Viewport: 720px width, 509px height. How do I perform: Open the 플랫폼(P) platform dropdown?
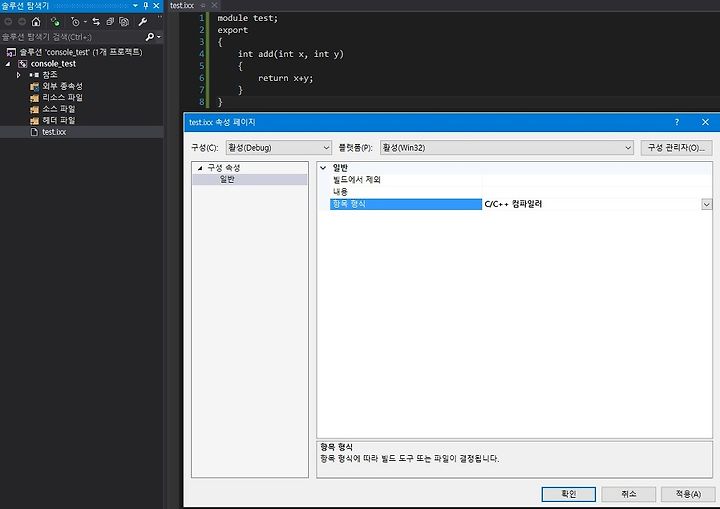(x=506, y=147)
